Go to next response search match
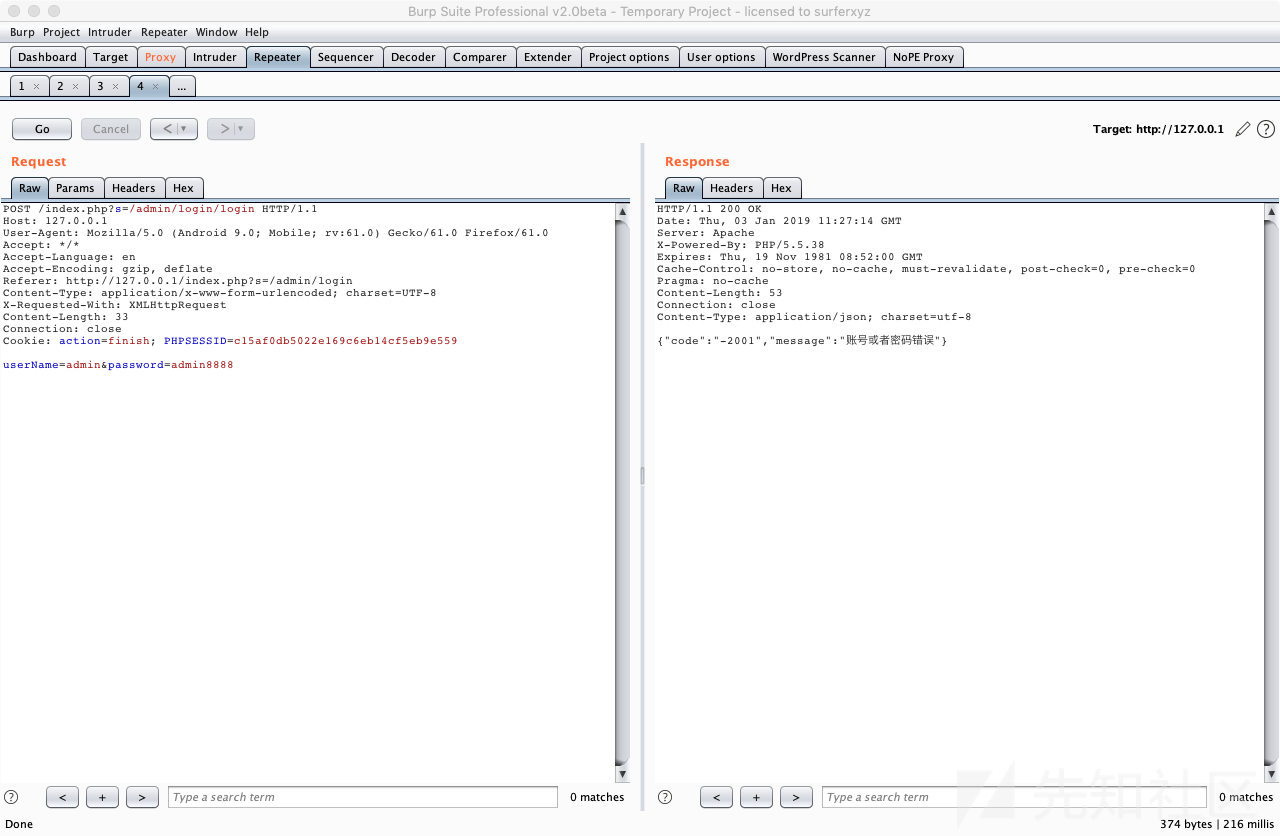The width and height of the screenshot is (1280, 836). (x=796, y=797)
